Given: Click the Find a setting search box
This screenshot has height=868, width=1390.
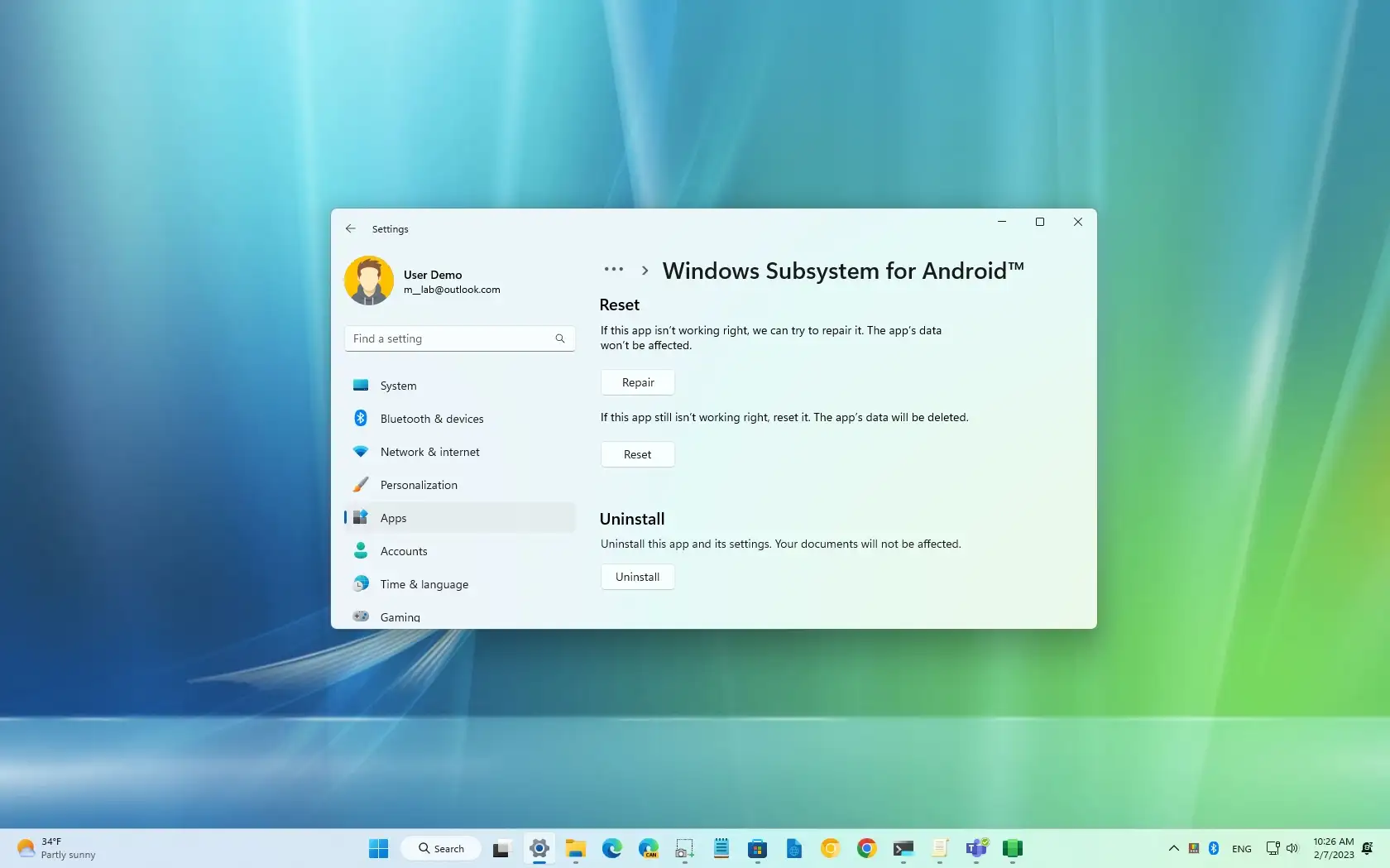Looking at the screenshot, I should [x=459, y=338].
